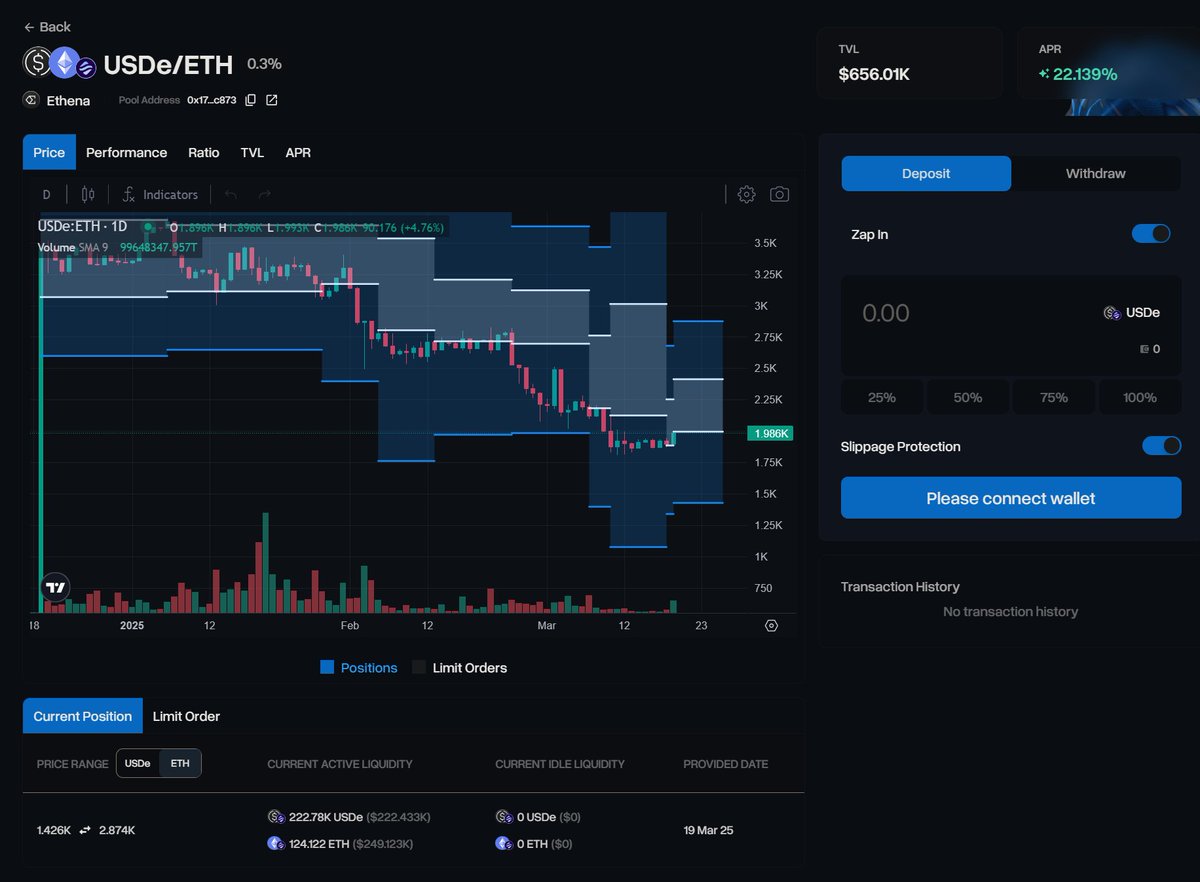Open the Limit Order tab
The height and width of the screenshot is (882, 1200).
pyautogui.click(x=186, y=716)
